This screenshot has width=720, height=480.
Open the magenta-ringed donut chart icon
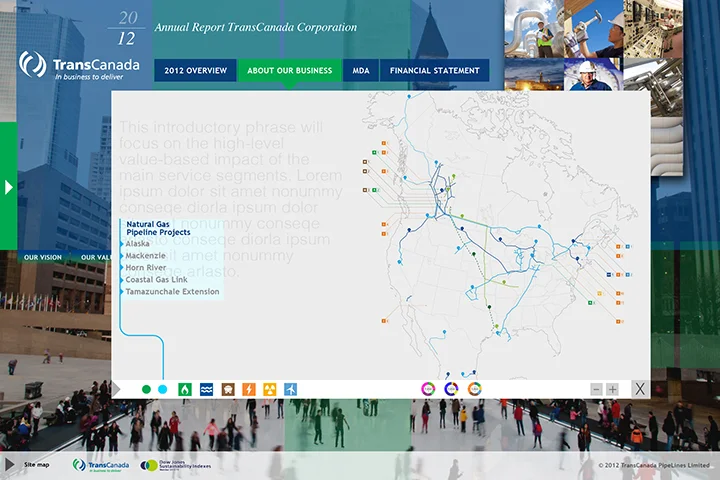pos(428,389)
